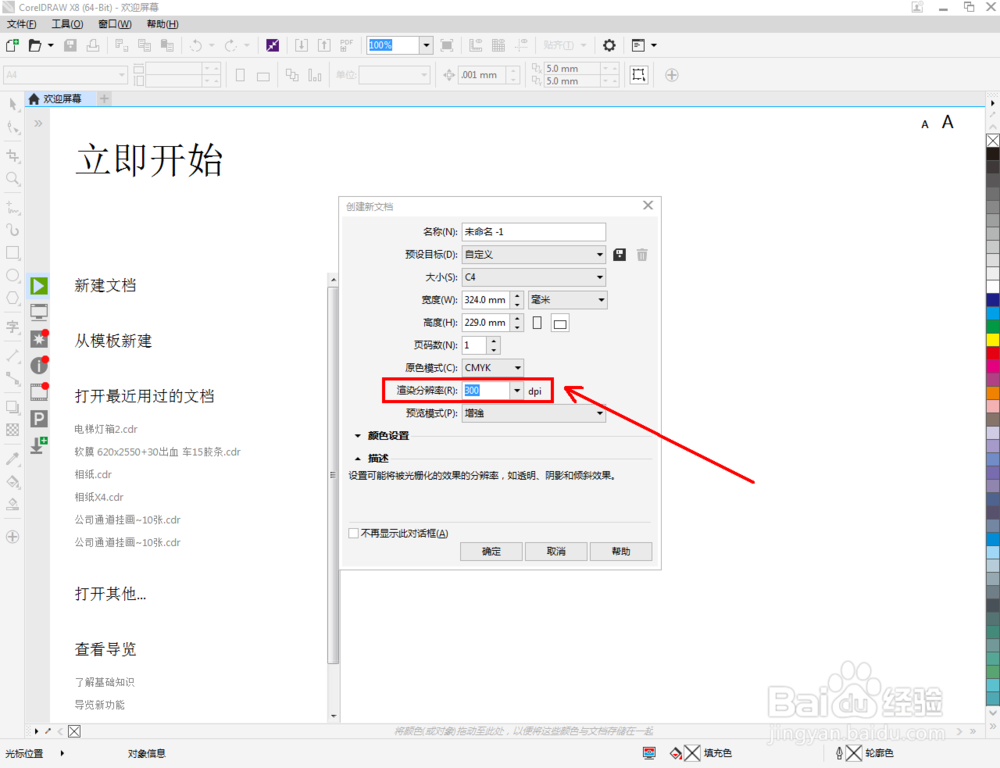Click the Export toolbar icon

[324, 45]
